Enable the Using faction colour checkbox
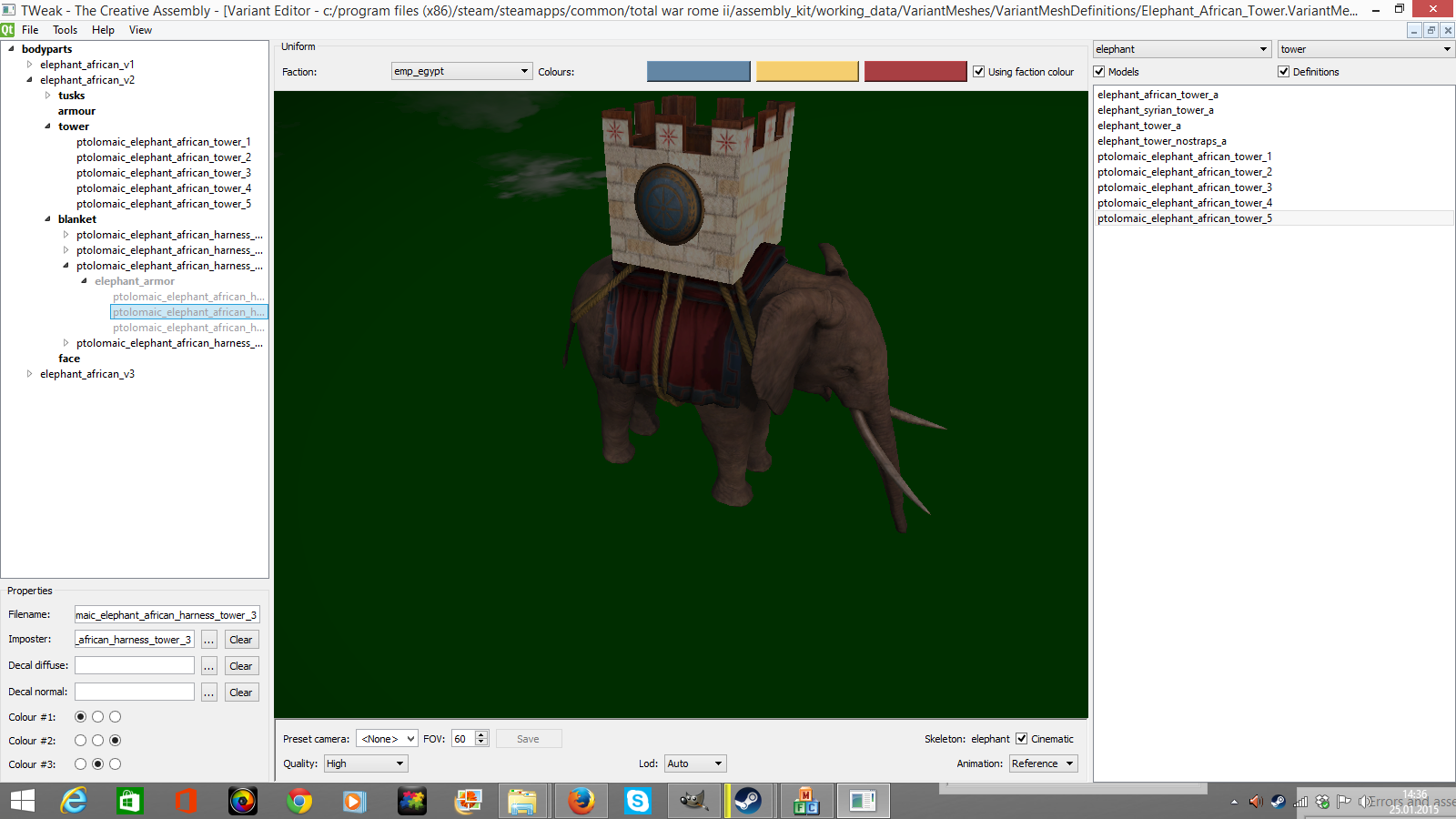Screen dimensions: 1456x819 [979, 72]
